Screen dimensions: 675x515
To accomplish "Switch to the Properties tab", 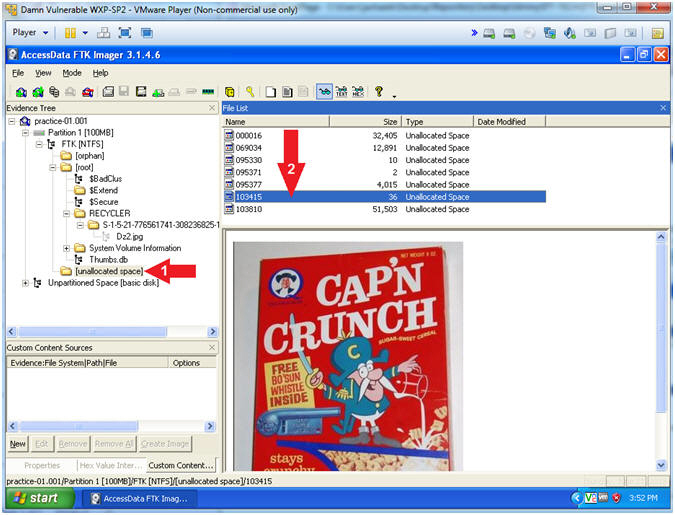I will coord(42,465).
